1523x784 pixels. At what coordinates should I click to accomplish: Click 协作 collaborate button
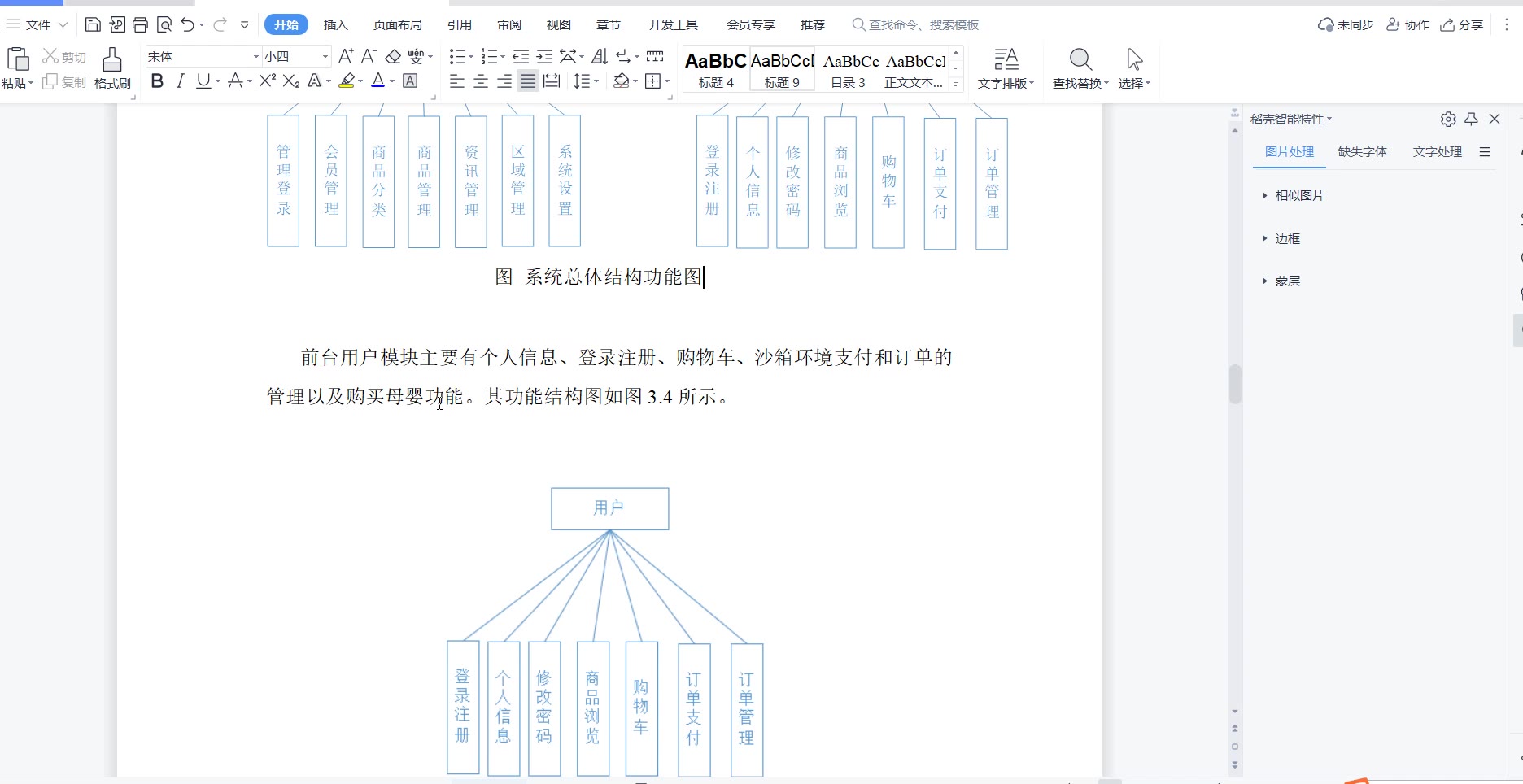click(x=1407, y=24)
